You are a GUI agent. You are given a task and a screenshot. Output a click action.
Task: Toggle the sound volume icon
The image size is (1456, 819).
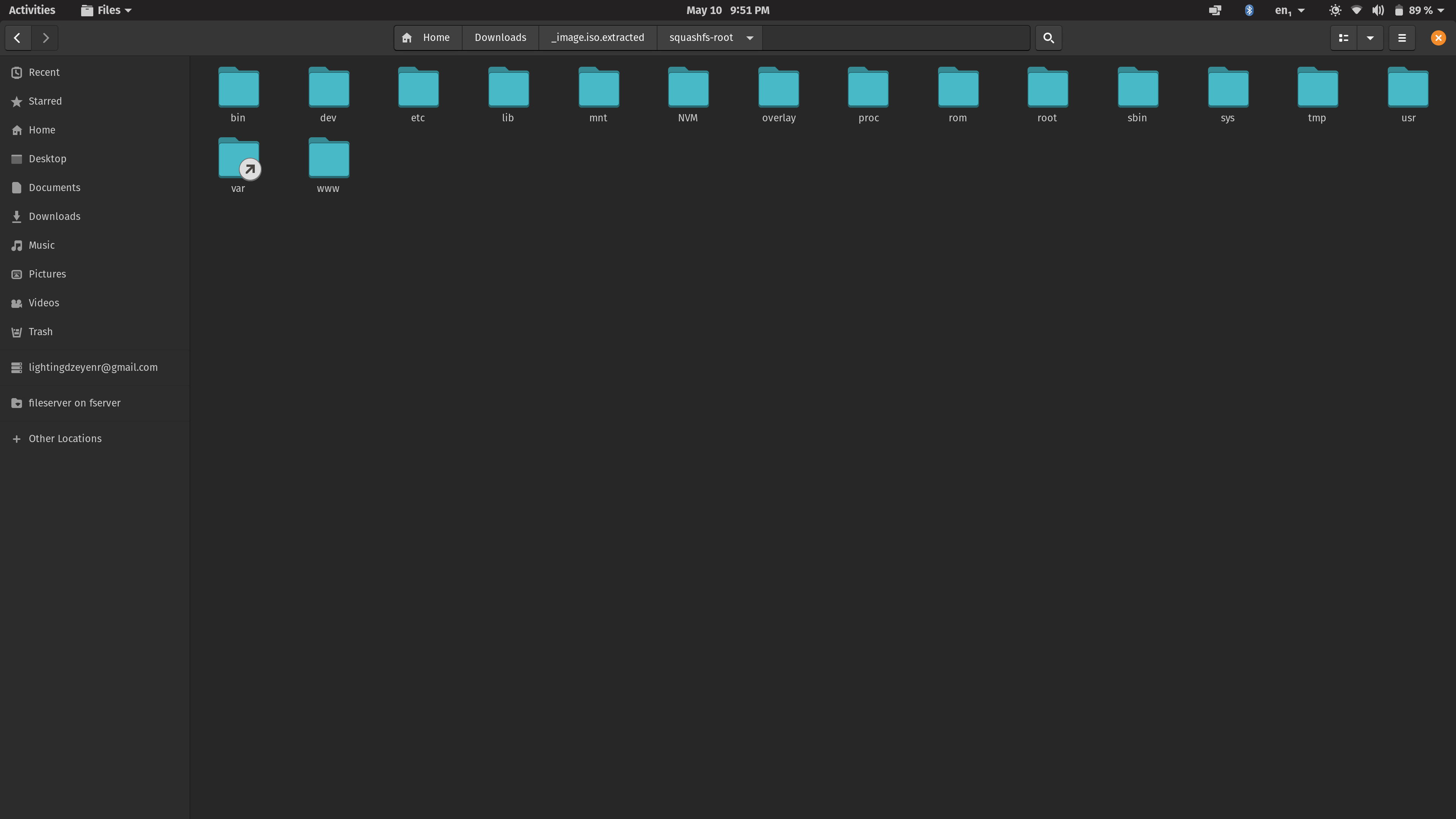[1377, 10]
